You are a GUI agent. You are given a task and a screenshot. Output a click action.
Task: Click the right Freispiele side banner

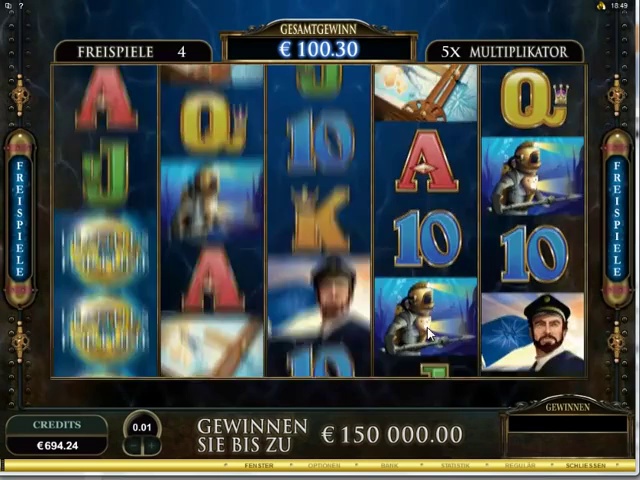pos(617,219)
